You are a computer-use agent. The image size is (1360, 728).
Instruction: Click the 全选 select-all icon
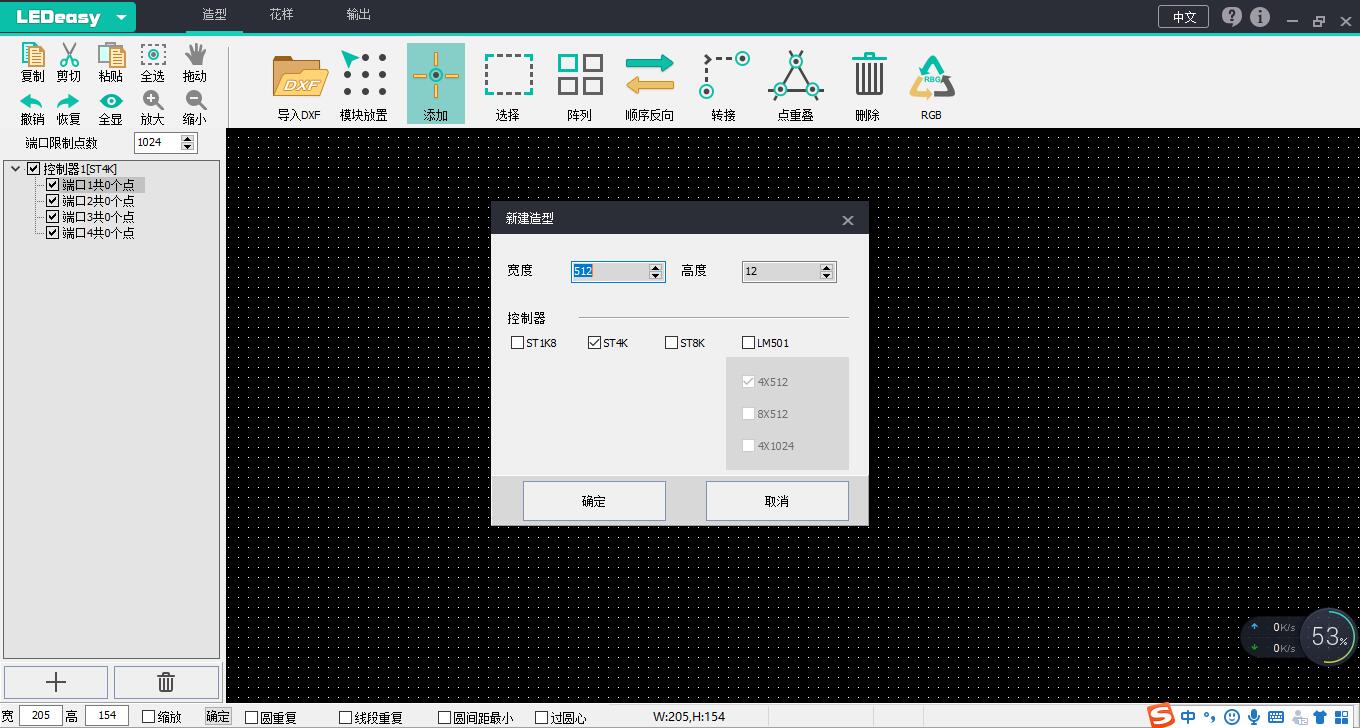(x=153, y=55)
